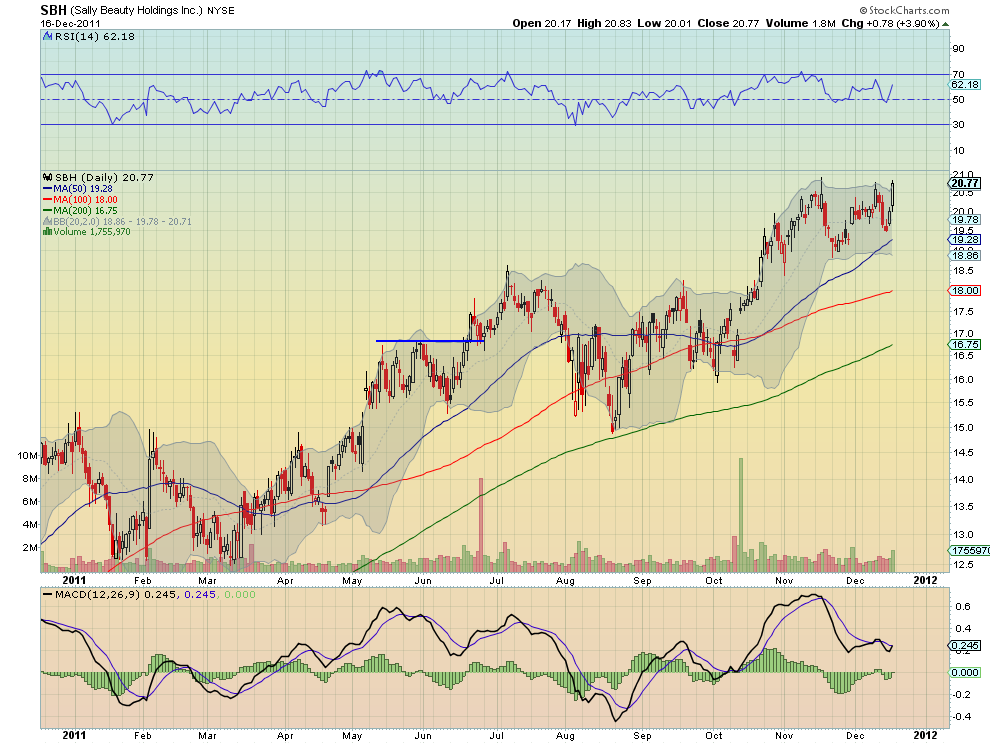Click the 20.77 last price tag on axis
990x744 pixels.
pos(965,183)
